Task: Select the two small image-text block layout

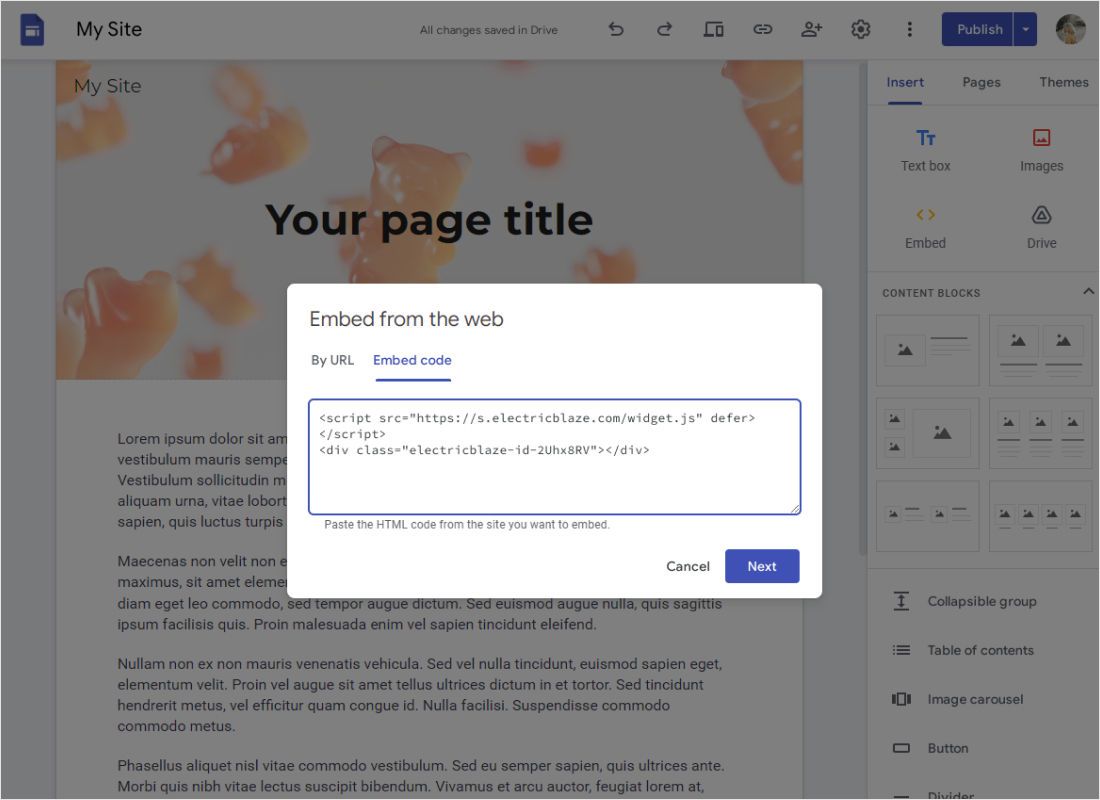Action: [x=927, y=516]
